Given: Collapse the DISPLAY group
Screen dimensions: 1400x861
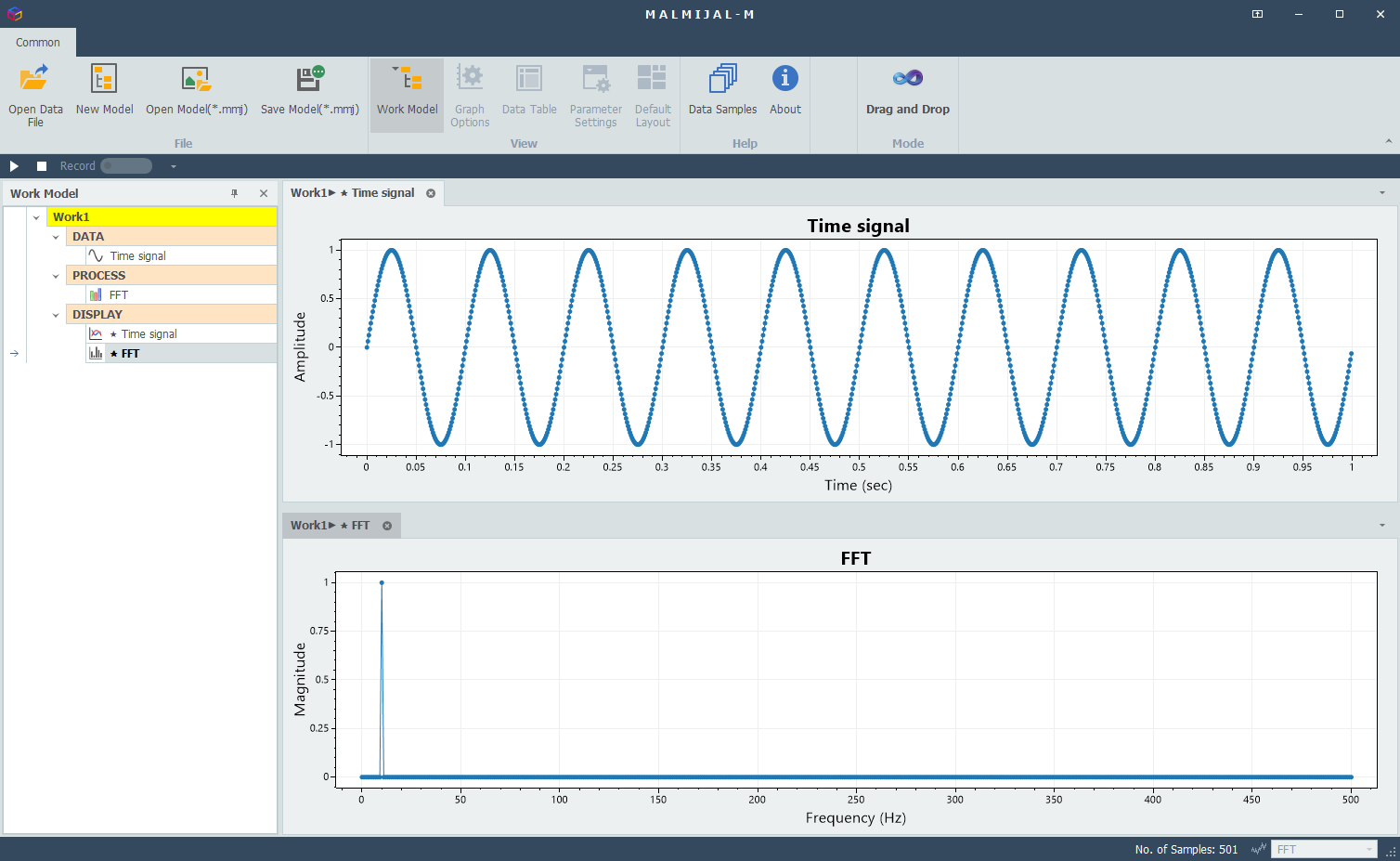Looking at the screenshot, I should (56, 315).
